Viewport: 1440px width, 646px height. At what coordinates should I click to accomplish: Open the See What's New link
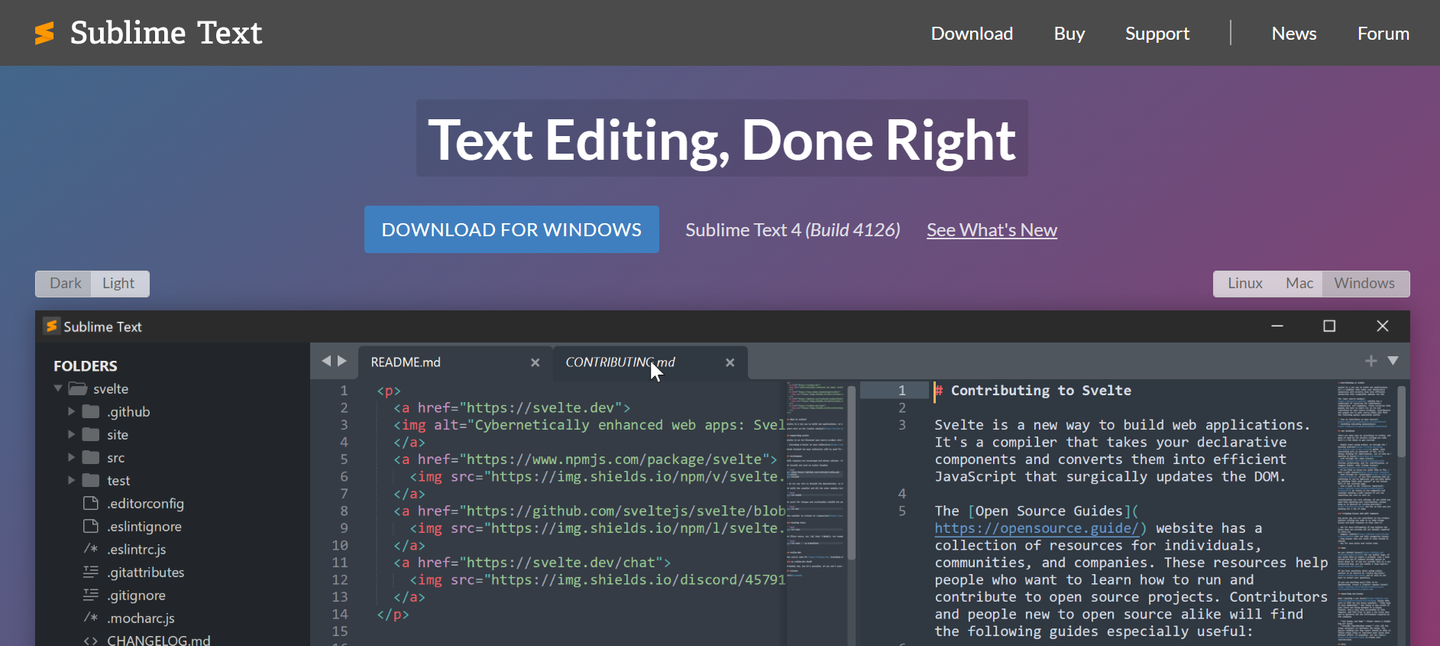pos(992,230)
